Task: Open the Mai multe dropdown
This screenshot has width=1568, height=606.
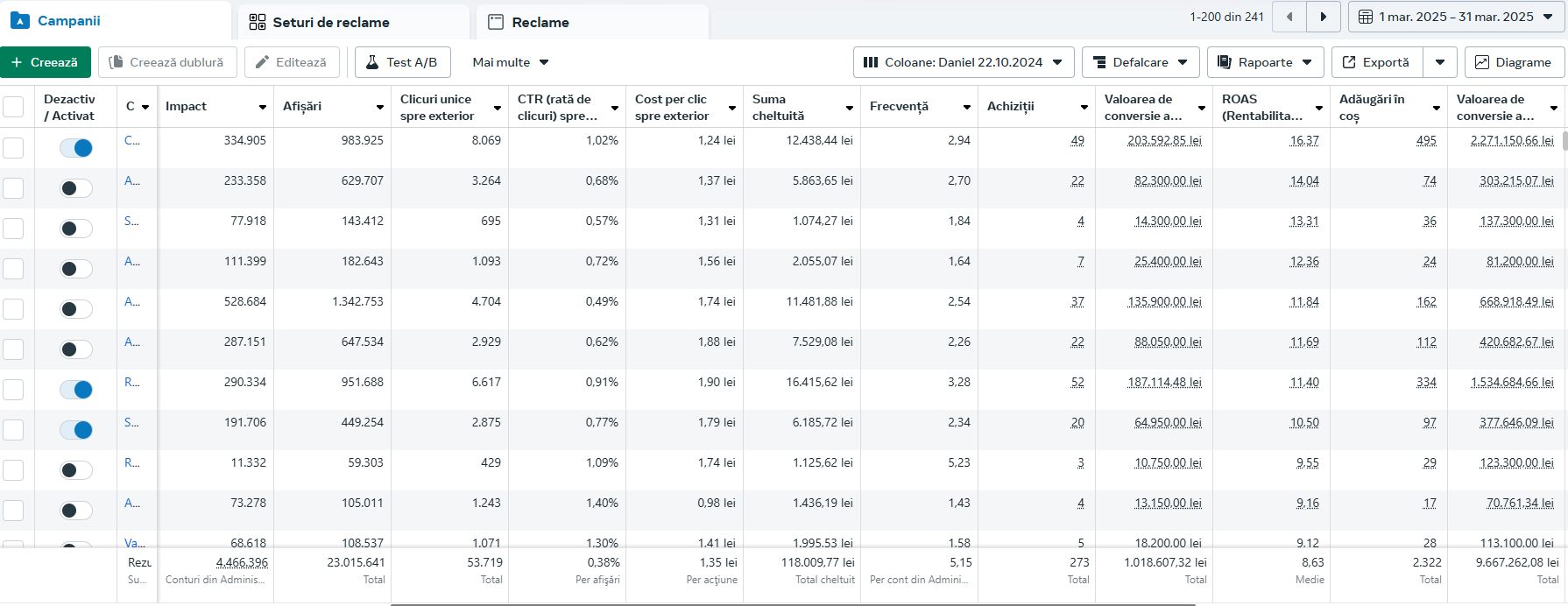Action: point(511,62)
